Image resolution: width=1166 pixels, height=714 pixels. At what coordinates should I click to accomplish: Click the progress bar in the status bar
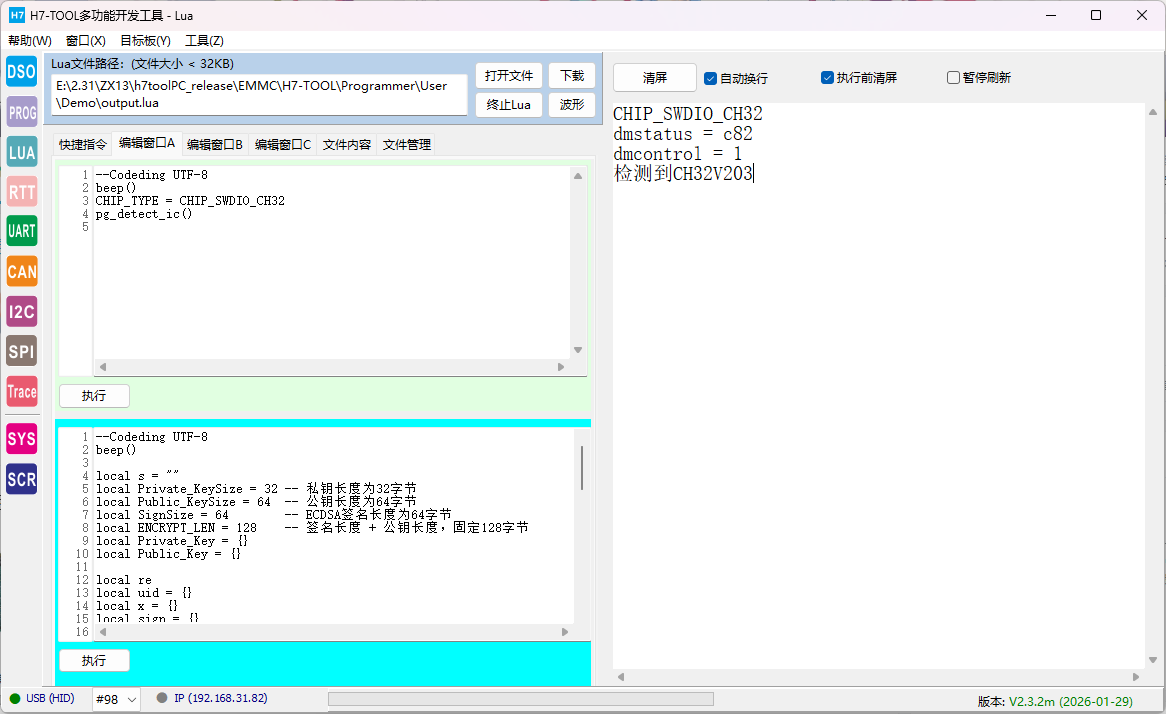click(x=521, y=699)
